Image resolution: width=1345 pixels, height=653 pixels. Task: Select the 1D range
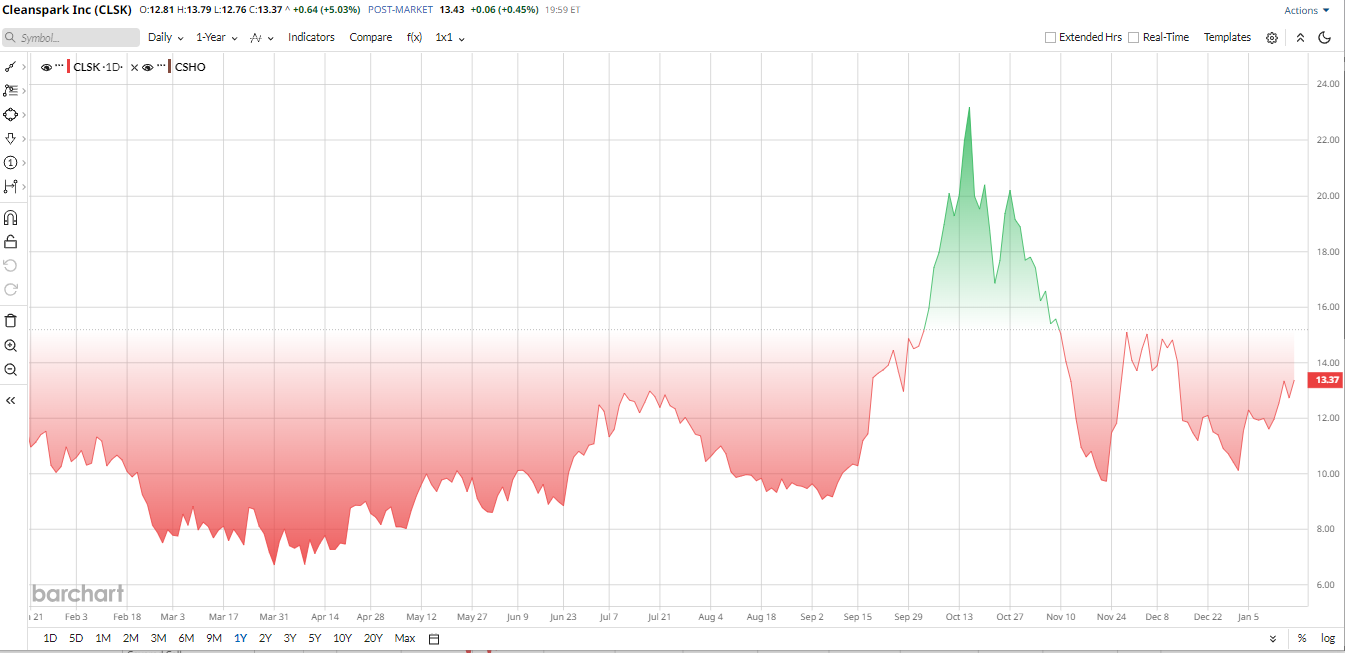tap(50, 639)
